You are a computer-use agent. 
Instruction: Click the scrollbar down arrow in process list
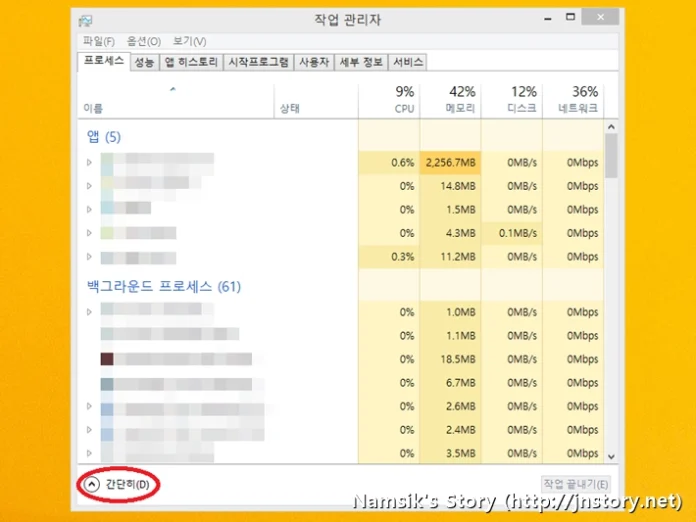tap(610, 456)
